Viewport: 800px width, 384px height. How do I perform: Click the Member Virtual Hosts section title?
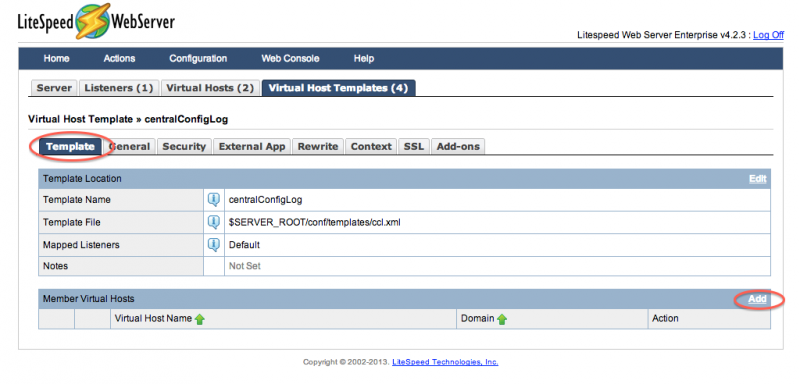coord(89,299)
